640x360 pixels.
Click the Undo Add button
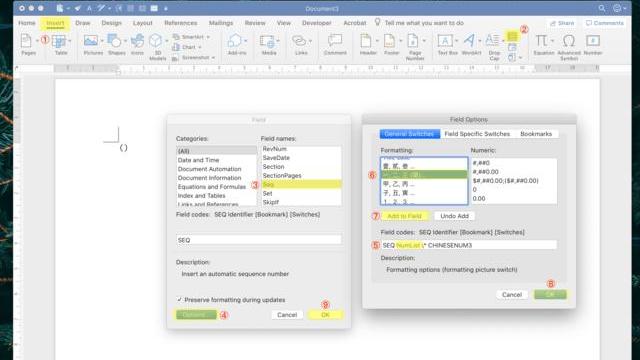454,216
